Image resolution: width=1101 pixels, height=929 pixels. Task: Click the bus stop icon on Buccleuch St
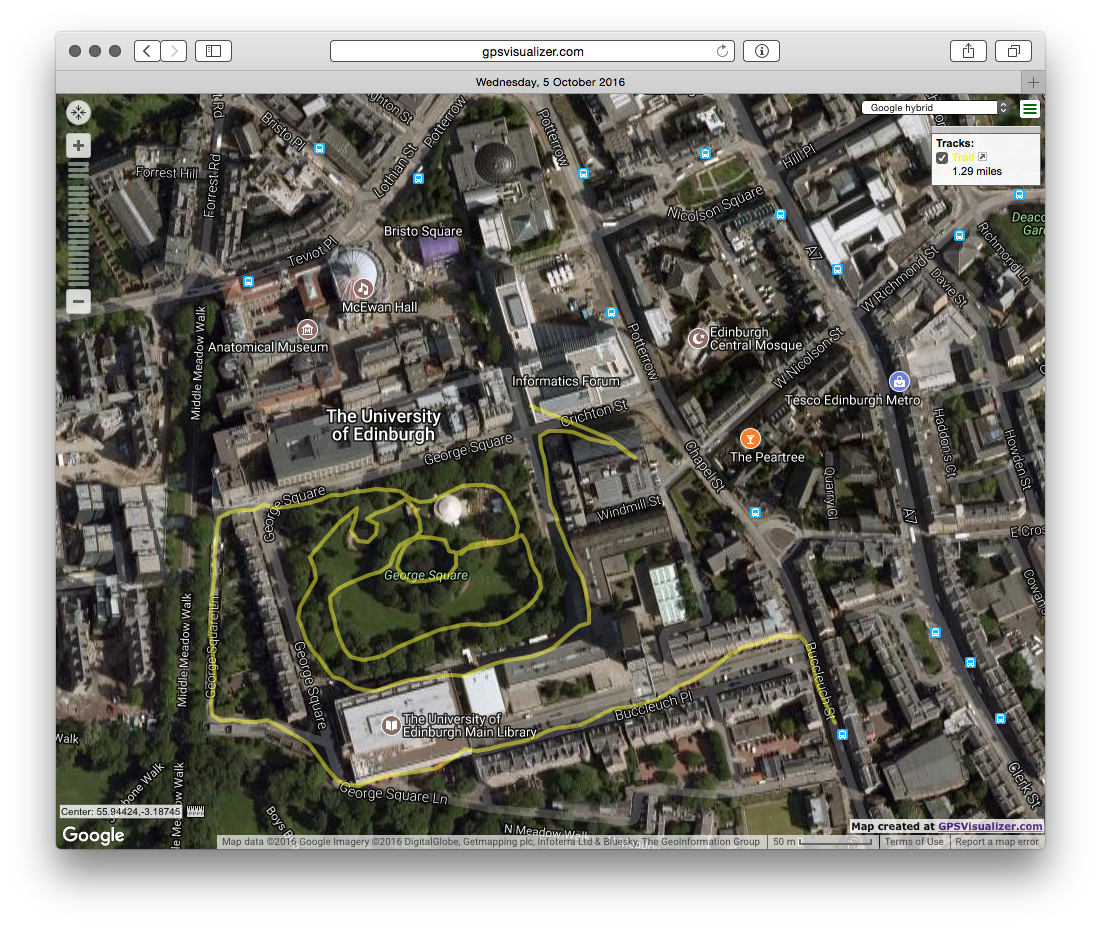pyautogui.click(x=843, y=734)
